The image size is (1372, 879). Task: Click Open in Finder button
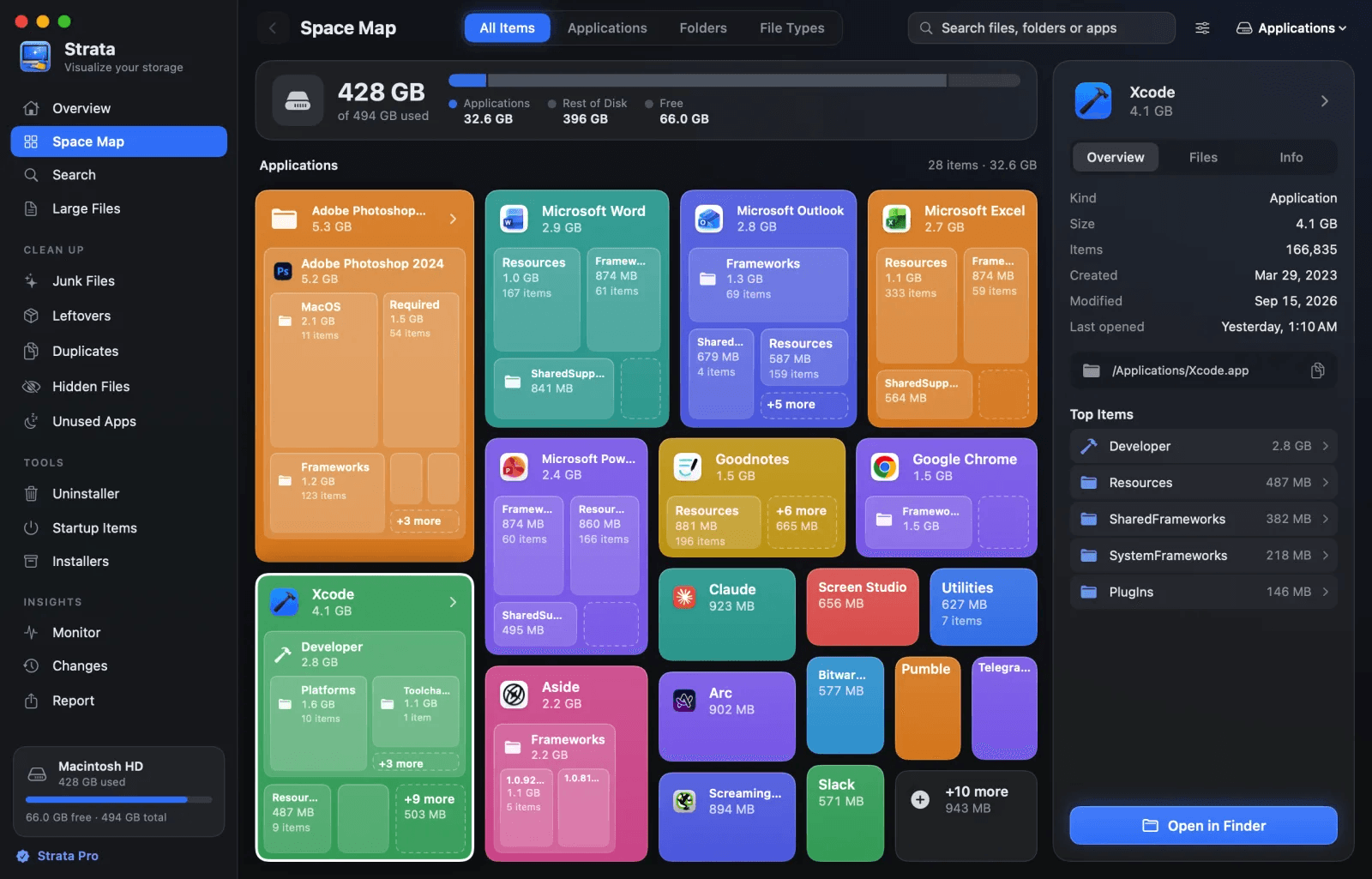(1203, 825)
